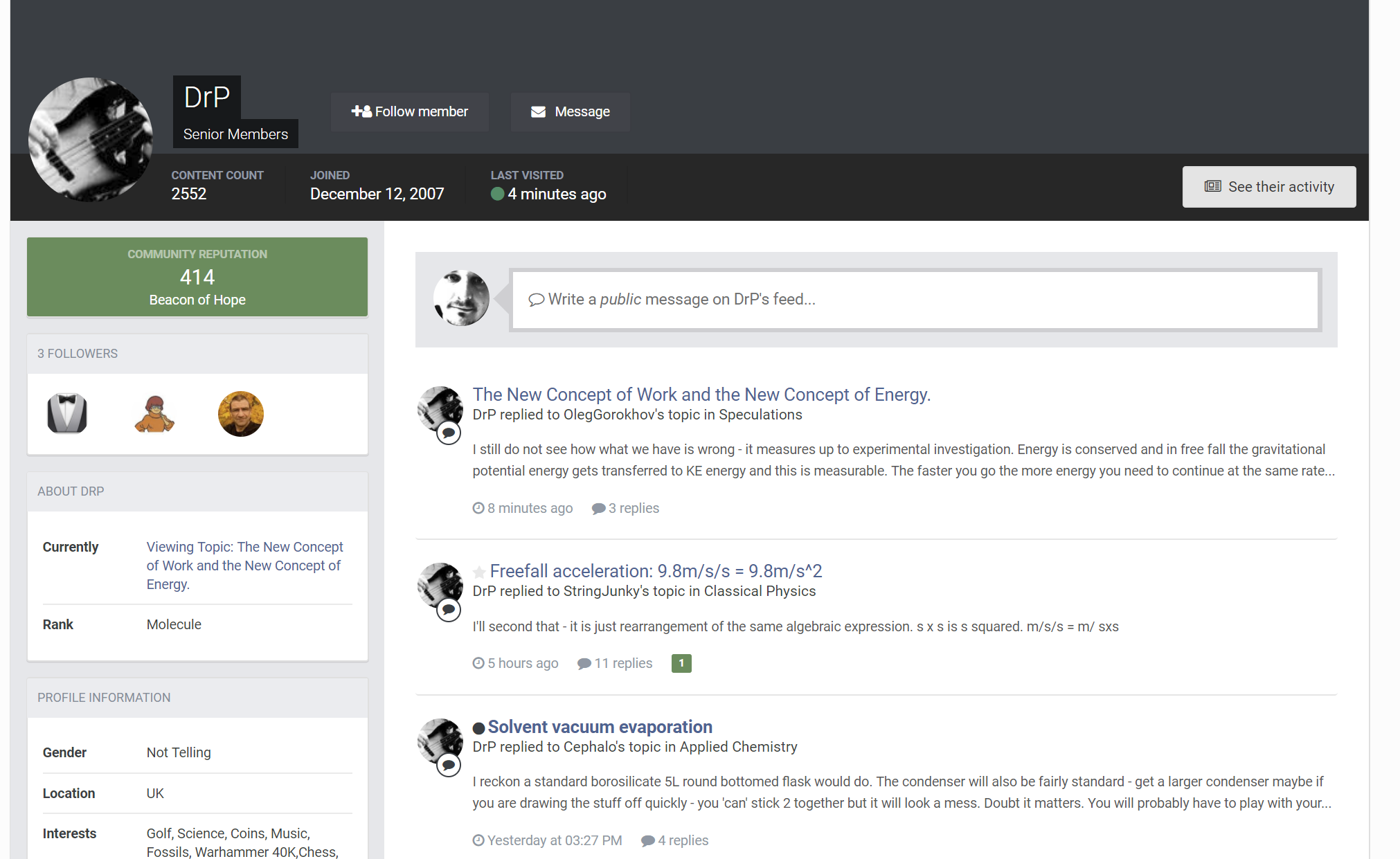Viewport: 1400px width, 859px height.
Task: Click DrP's bass guitar profile avatar
Action: pyautogui.click(x=91, y=140)
